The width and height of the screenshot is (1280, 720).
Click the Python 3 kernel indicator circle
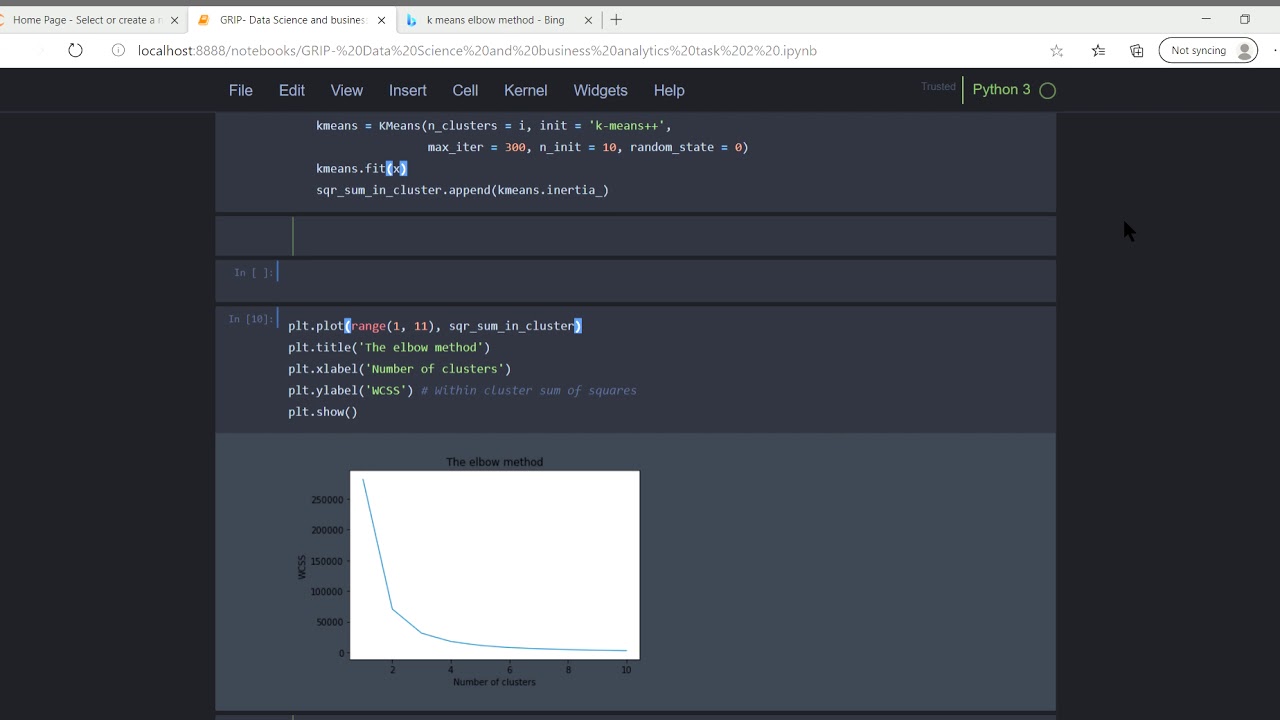coord(1047,90)
